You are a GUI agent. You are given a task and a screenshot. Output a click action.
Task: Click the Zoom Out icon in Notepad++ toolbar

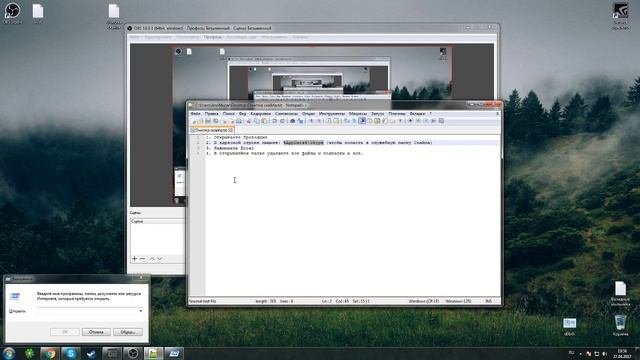tap(319, 121)
